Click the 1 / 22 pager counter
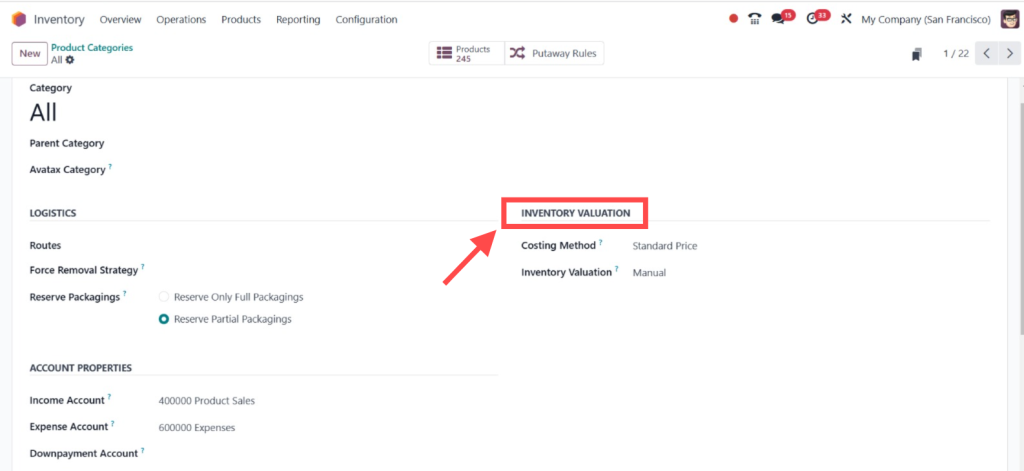Screen dimensions: 1024x471 tap(956, 54)
